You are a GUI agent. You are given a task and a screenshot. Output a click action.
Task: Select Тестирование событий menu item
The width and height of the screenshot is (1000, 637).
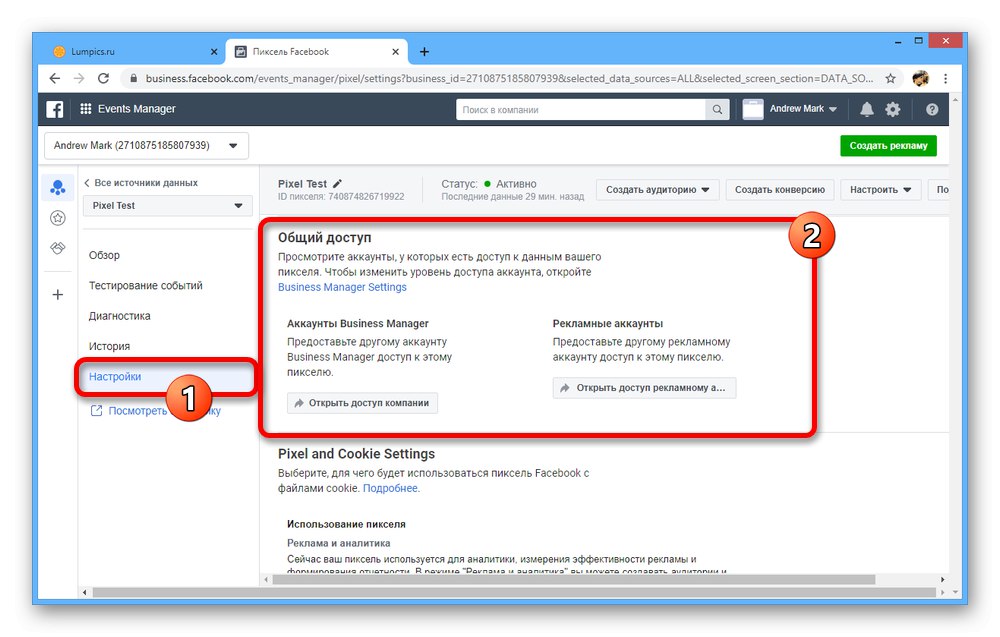click(x=145, y=286)
